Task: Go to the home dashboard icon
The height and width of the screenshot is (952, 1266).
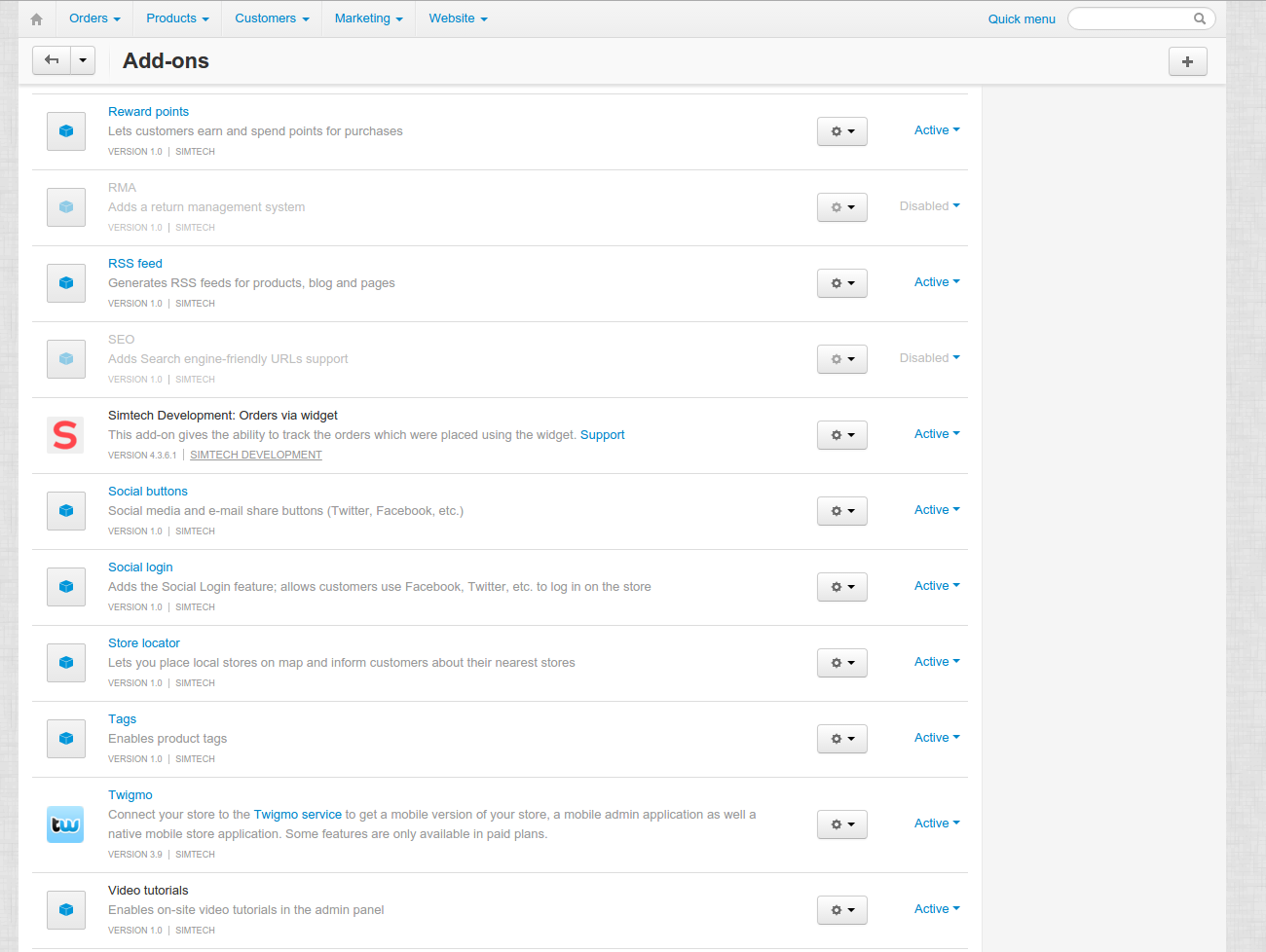Action: point(36,18)
